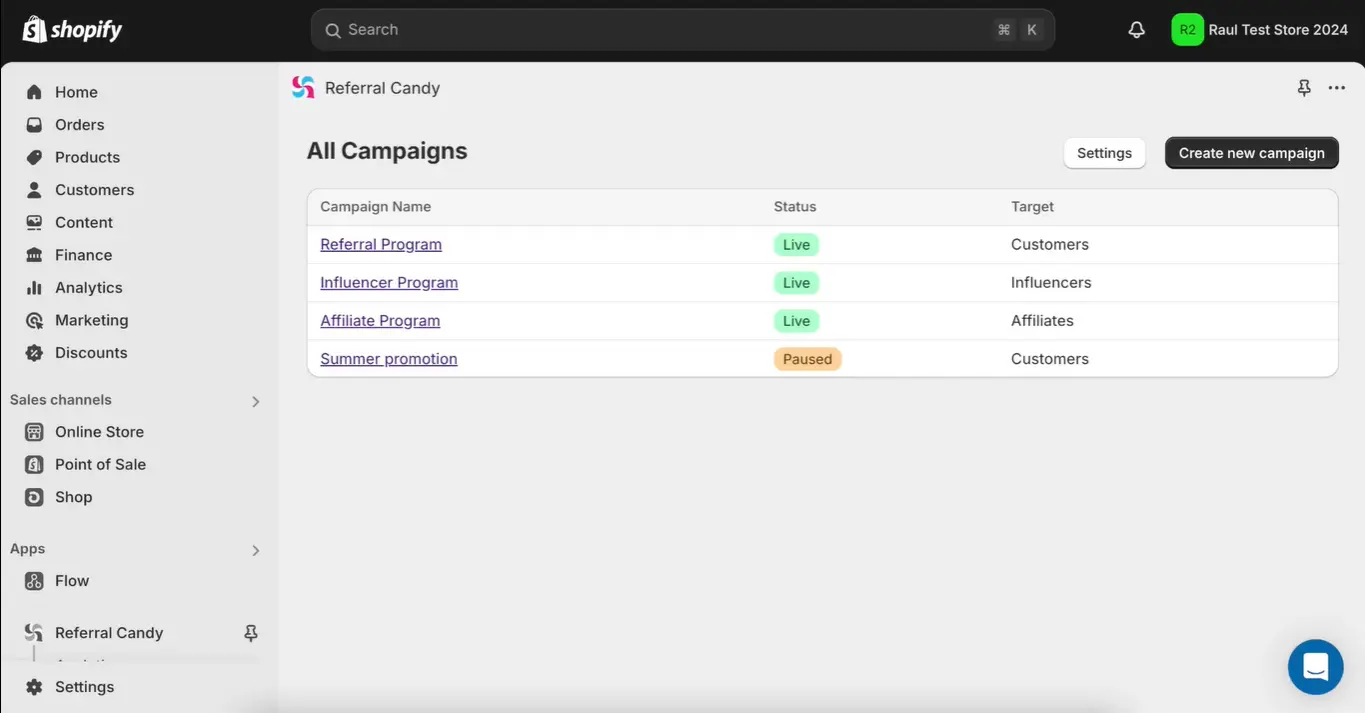Open the three-dot more options menu

coord(1336,88)
